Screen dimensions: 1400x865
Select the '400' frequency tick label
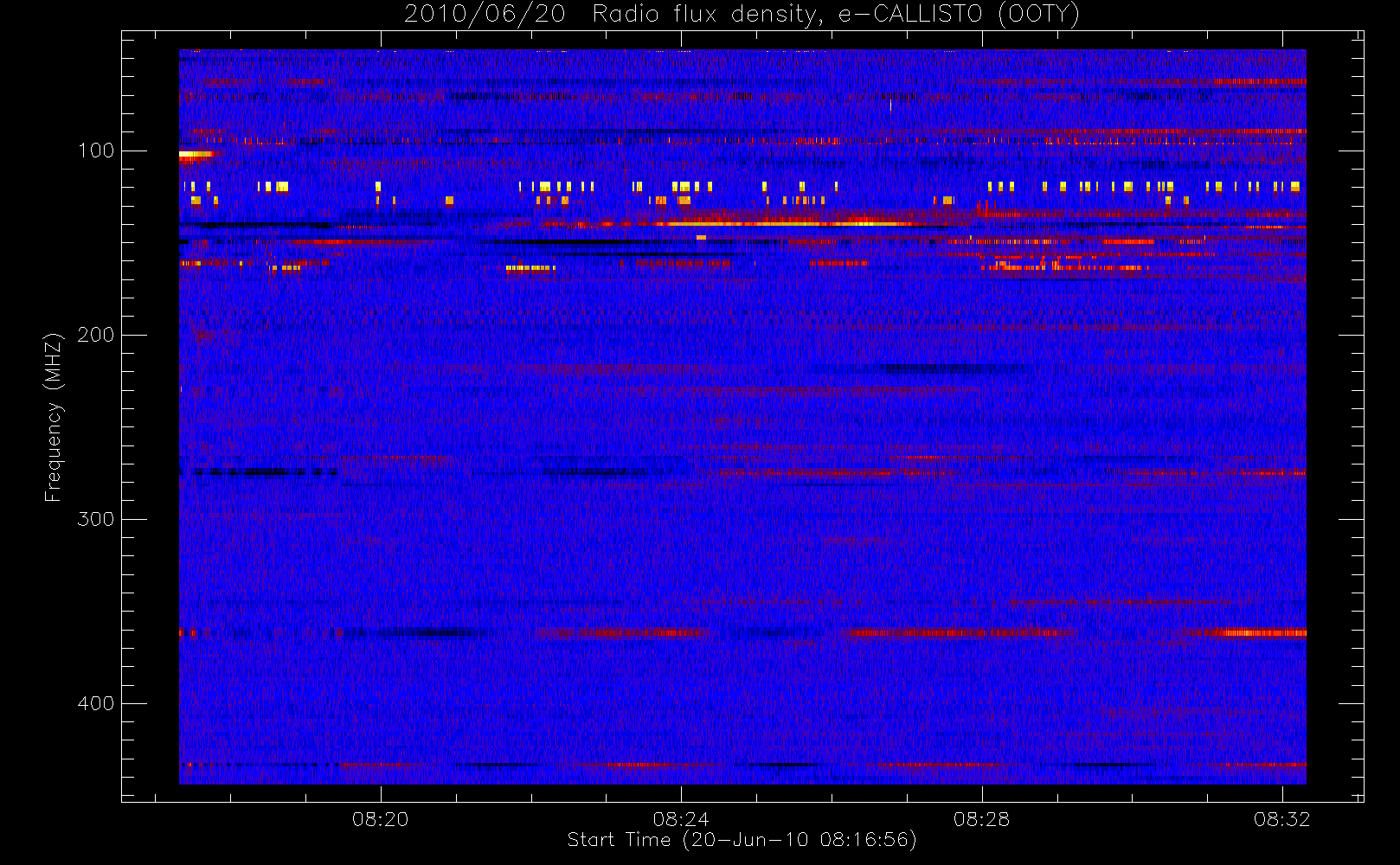click(x=96, y=703)
